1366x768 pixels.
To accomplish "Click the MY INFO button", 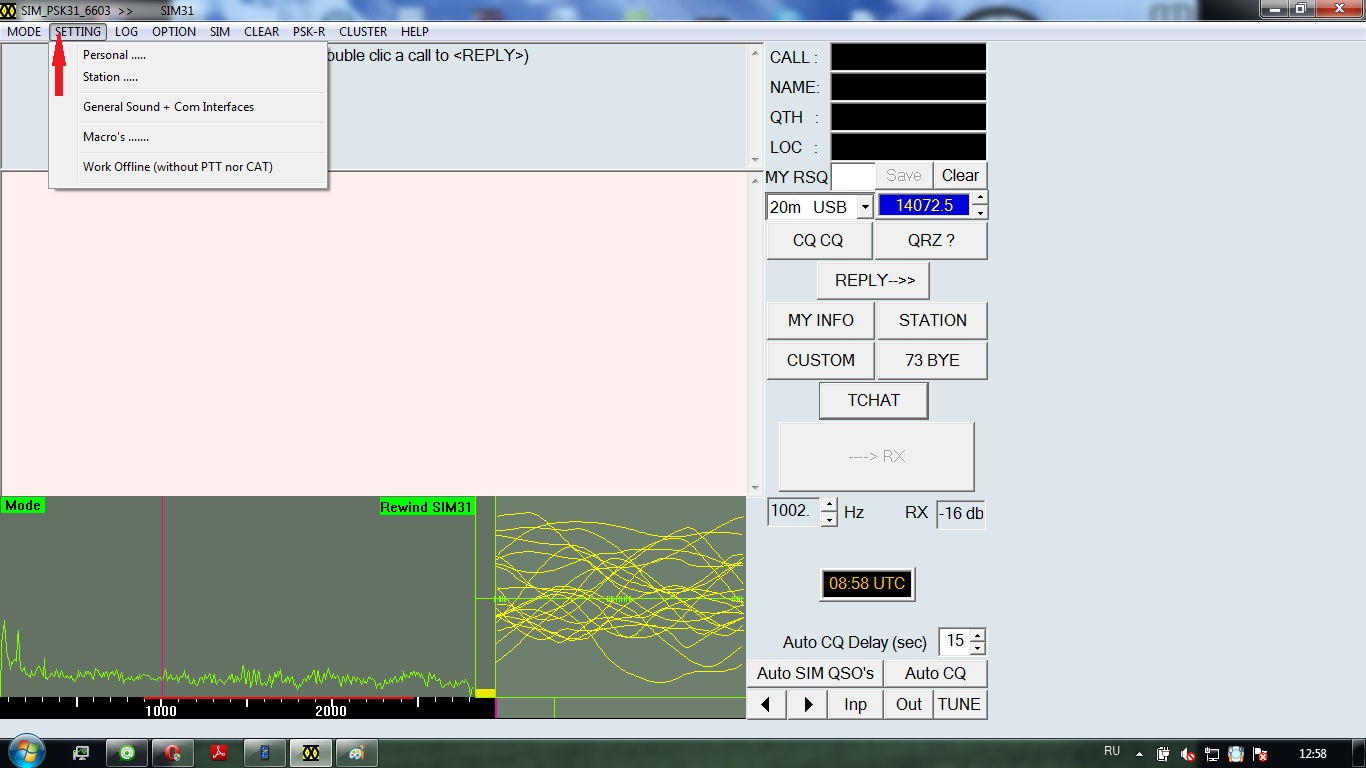I will pyautogui.click(x=821, y=320).
